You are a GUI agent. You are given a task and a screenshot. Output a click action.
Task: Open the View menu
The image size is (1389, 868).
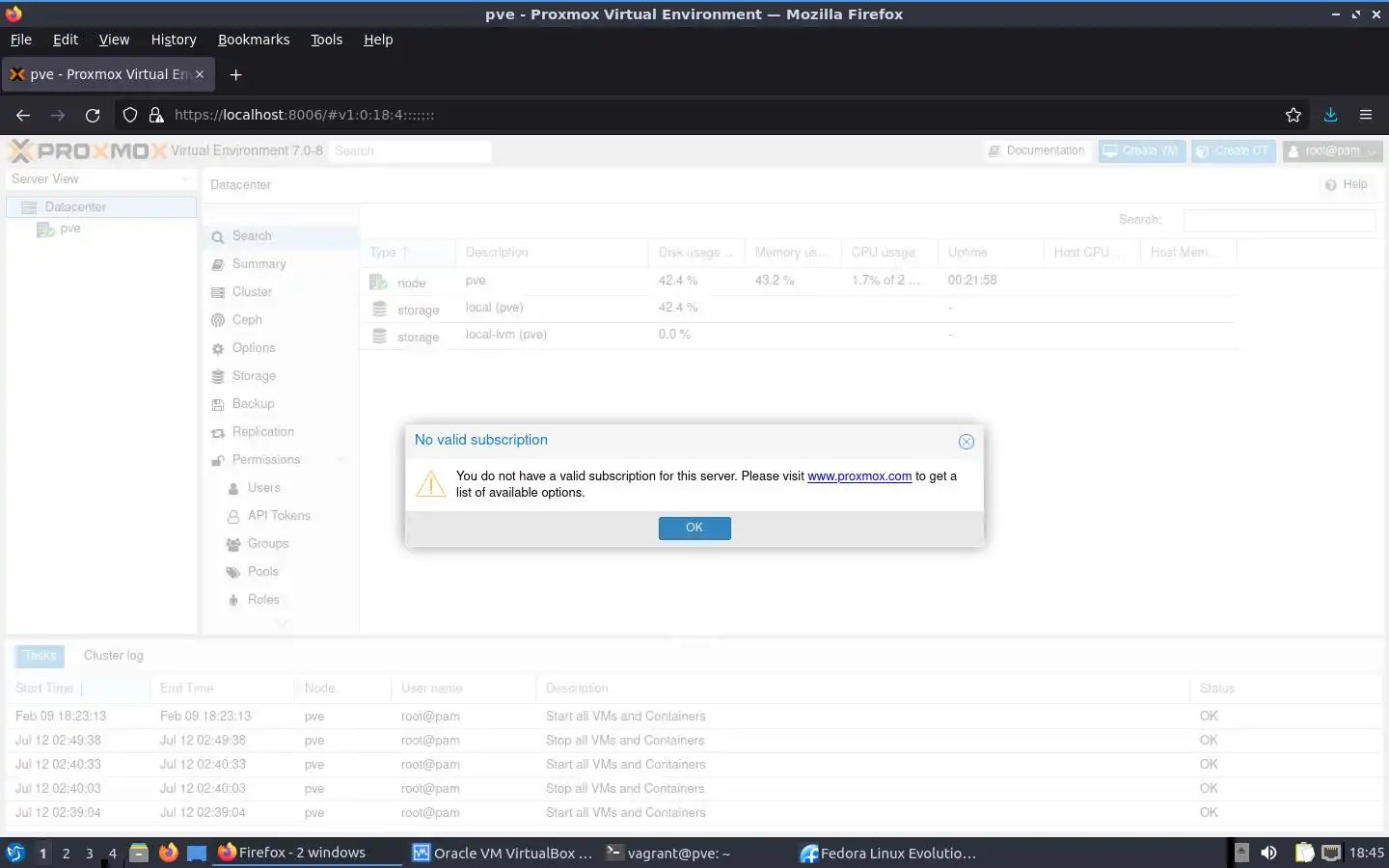pyautogui.click(x=114, y=40)
